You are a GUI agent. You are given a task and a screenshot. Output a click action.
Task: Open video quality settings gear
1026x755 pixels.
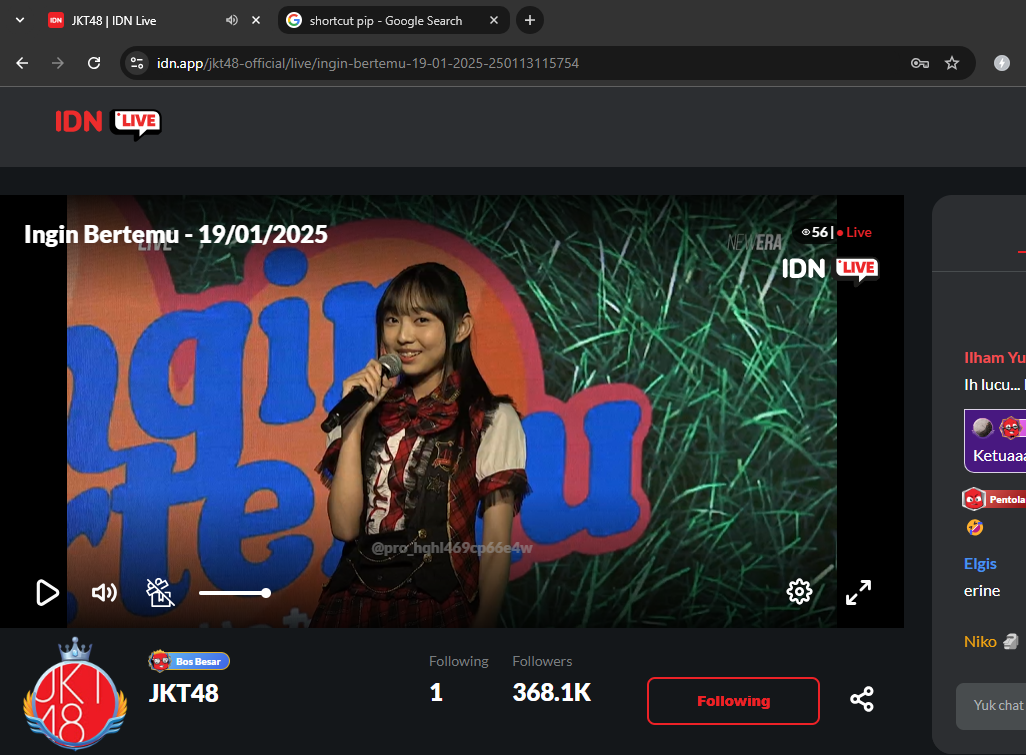[798, 592]
